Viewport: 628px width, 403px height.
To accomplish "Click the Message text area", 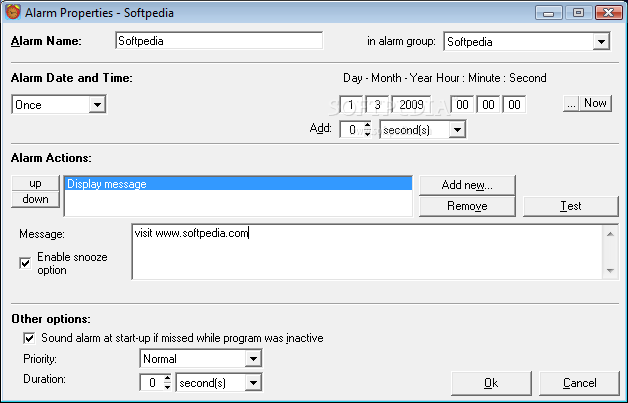I will (367, 252).
